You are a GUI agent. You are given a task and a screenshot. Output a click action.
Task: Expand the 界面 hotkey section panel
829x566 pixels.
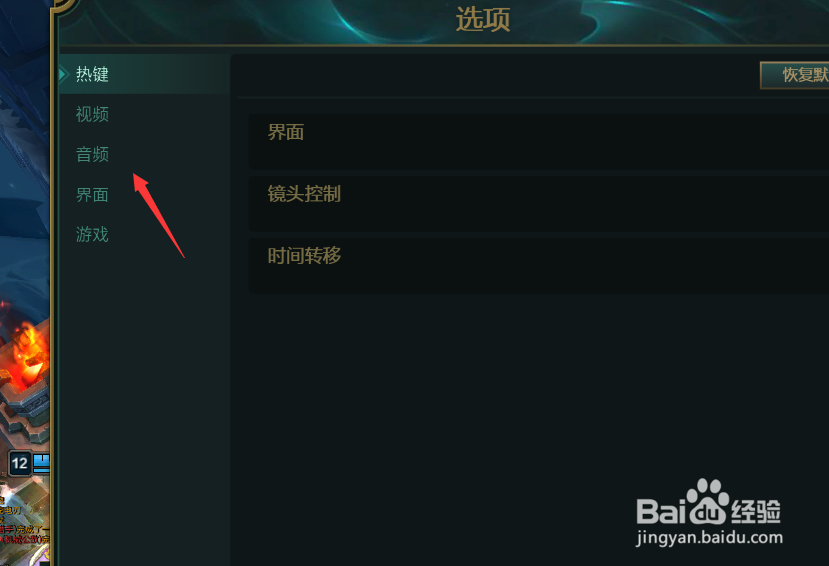coord(539,142)
